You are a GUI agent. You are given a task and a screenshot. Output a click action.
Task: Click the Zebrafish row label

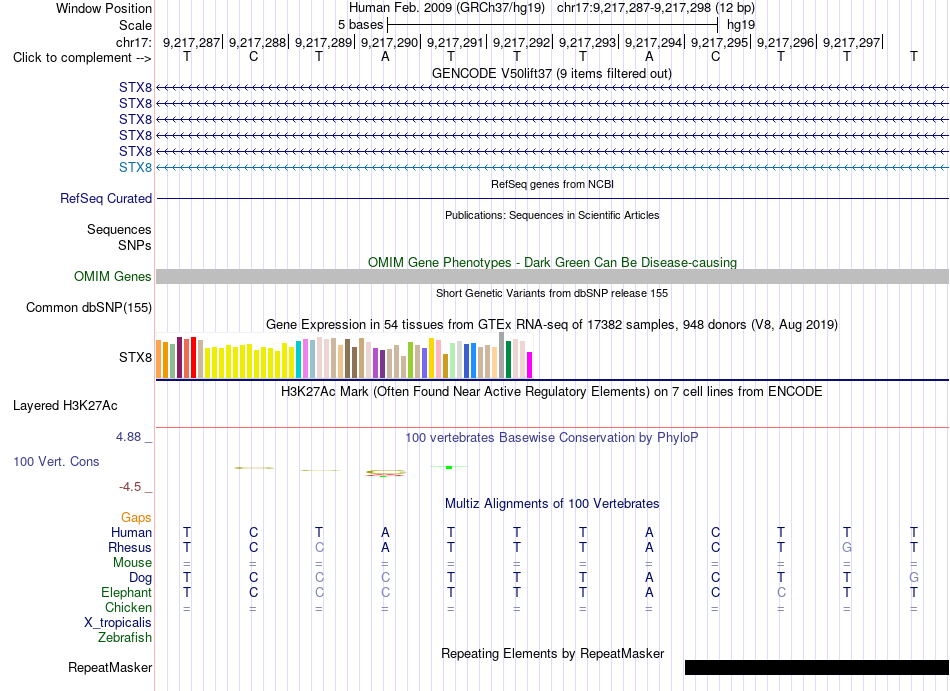click(x=124, y=638)
